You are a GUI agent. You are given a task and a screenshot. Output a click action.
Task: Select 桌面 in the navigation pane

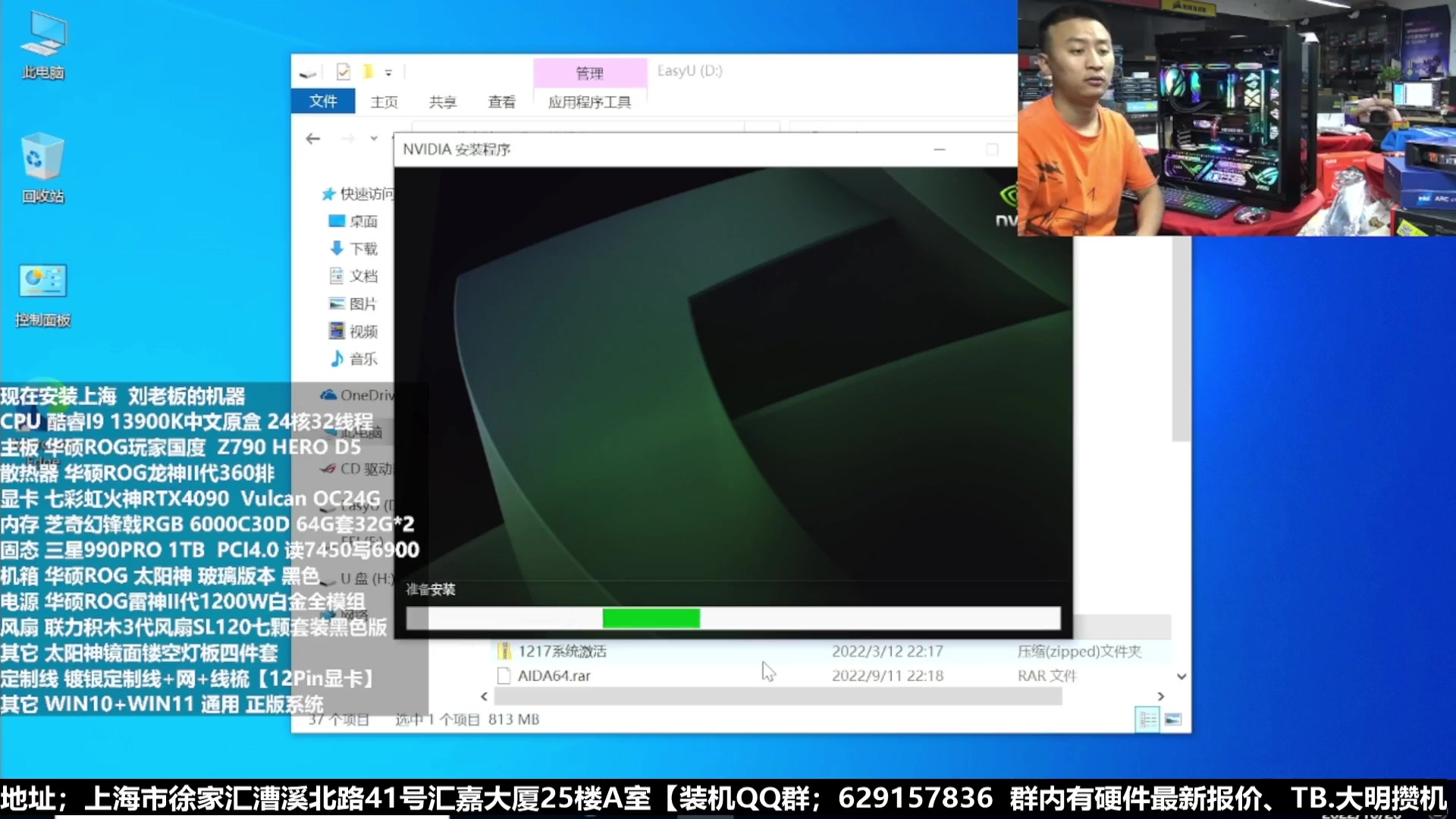coord(353,221)
